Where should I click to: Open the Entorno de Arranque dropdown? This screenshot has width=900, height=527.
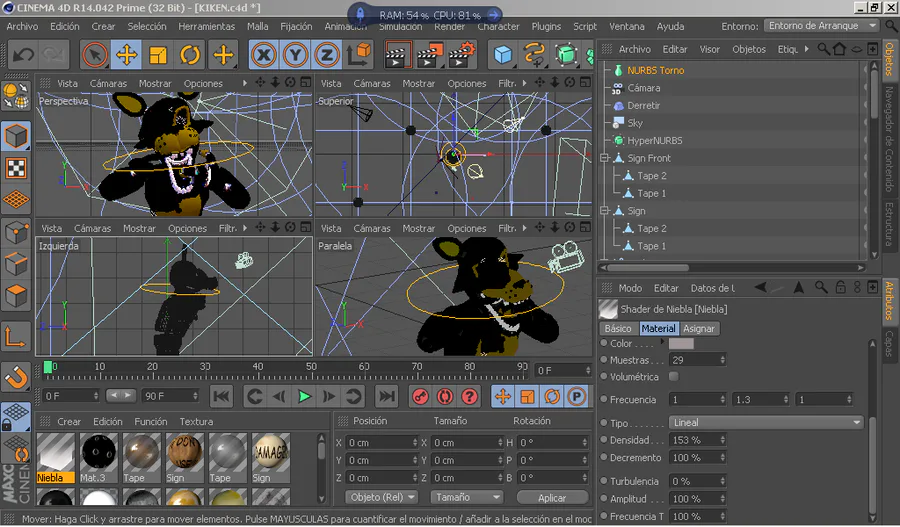tap(822, 26)
